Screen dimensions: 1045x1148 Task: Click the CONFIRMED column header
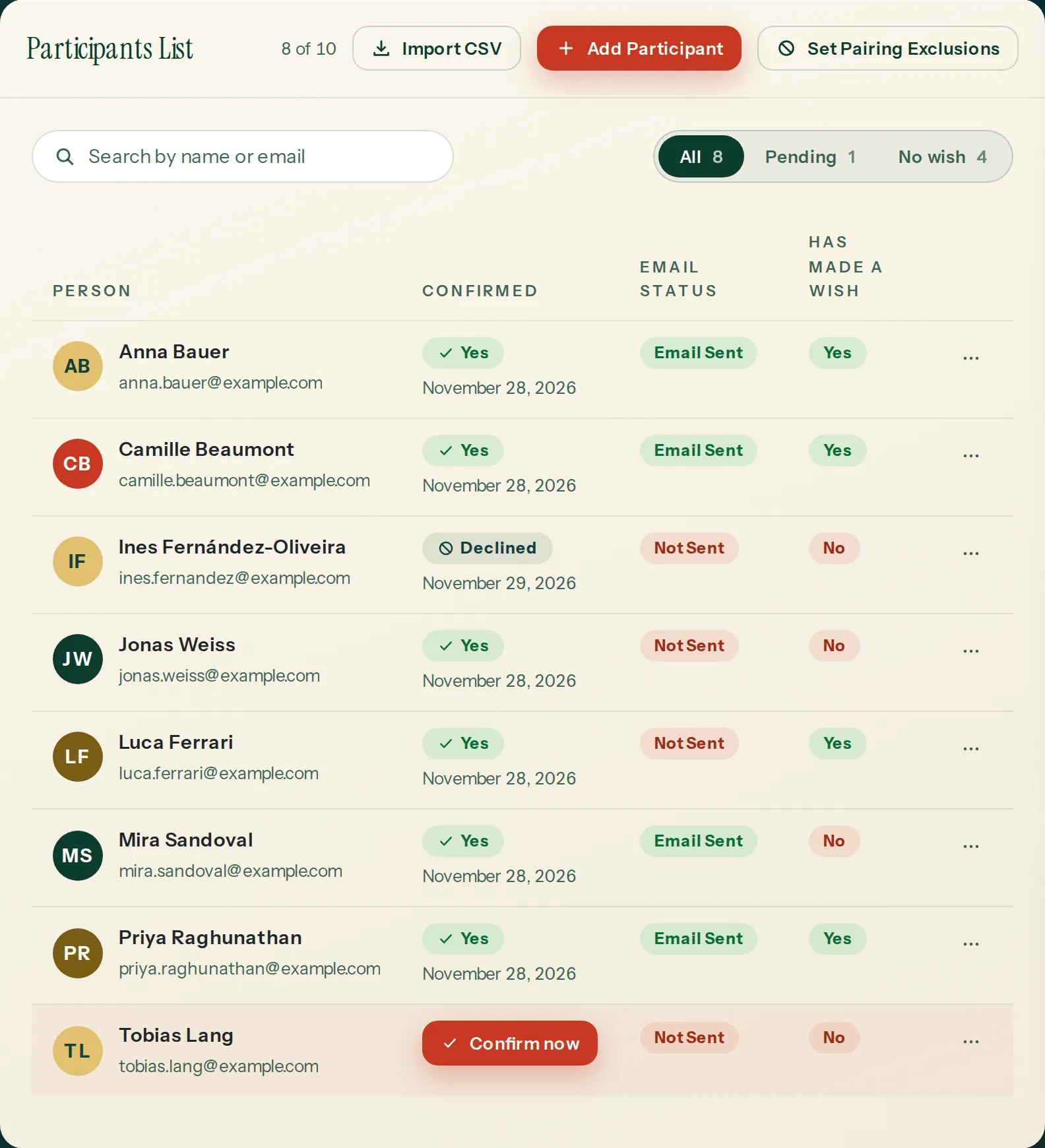pyautogui.click(x=480, y=291)
